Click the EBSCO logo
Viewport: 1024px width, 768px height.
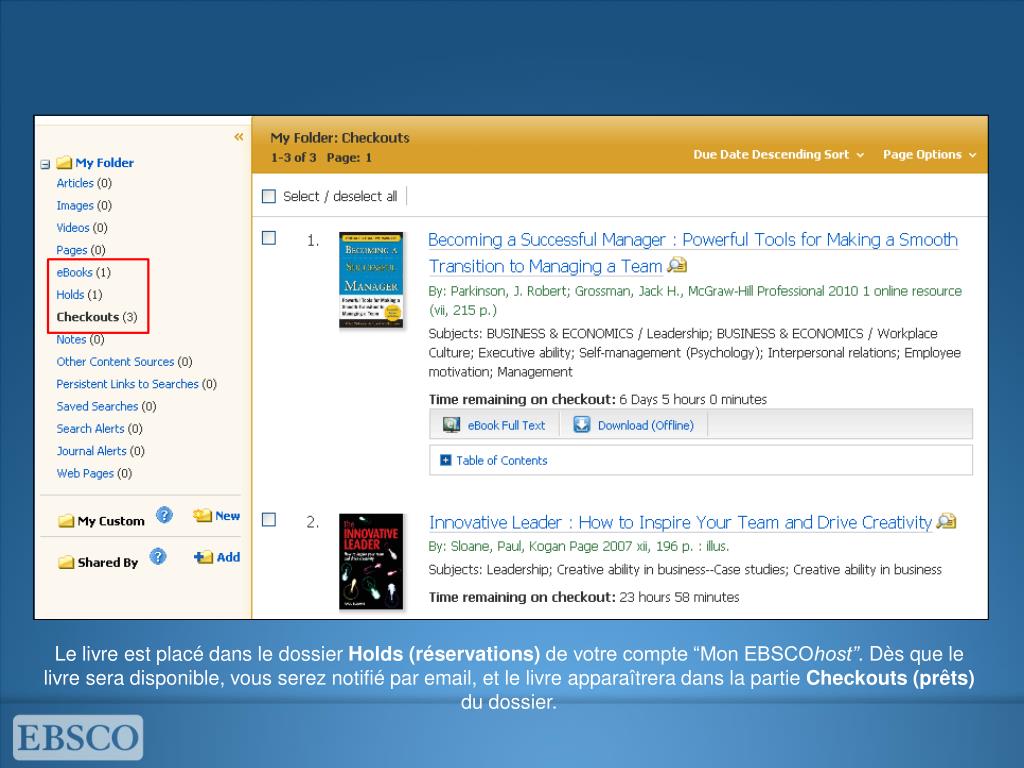pos(78,737)
